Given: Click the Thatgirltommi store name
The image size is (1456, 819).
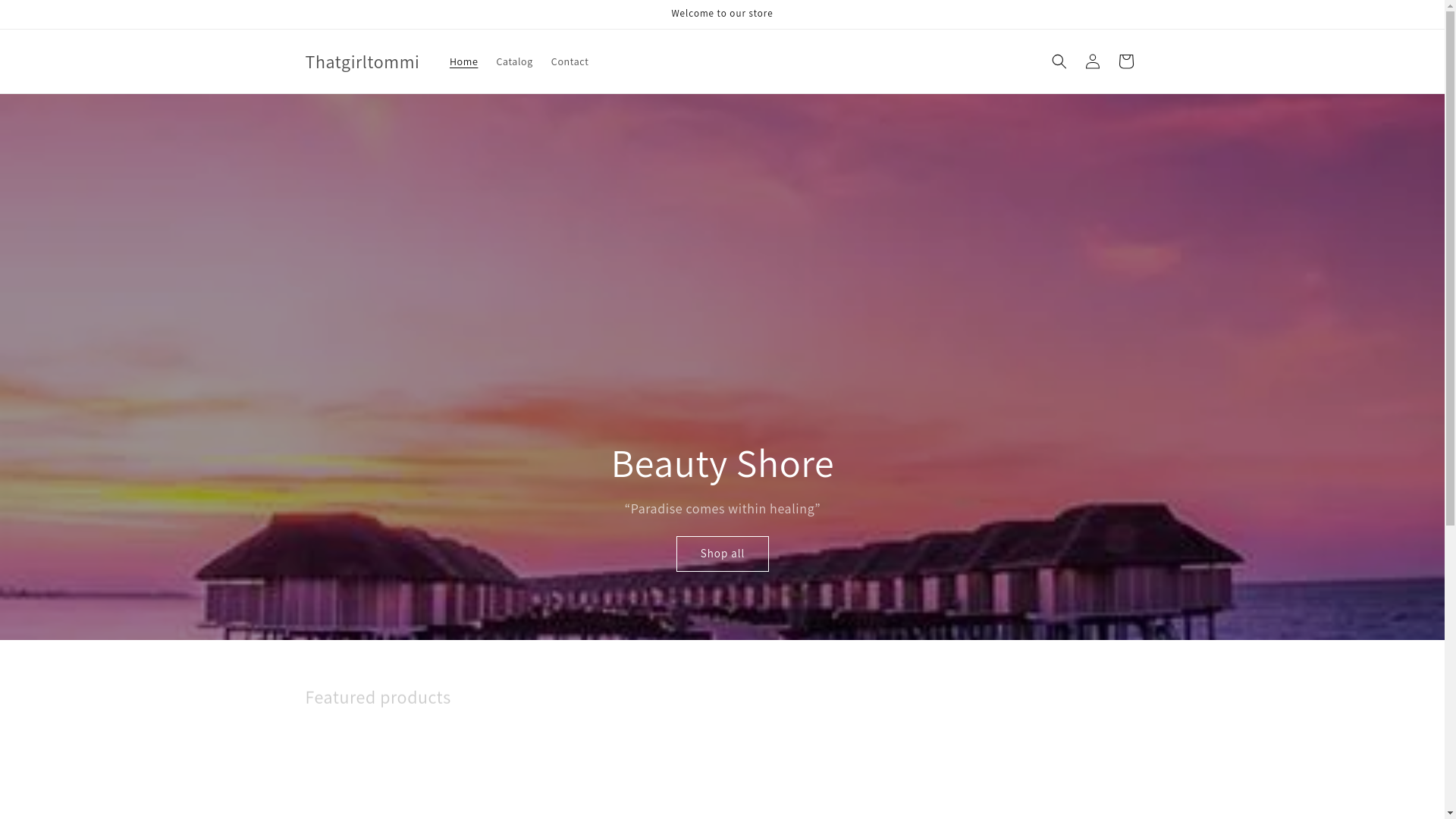Looking at the screenshot, I should [x=362, y=61].
